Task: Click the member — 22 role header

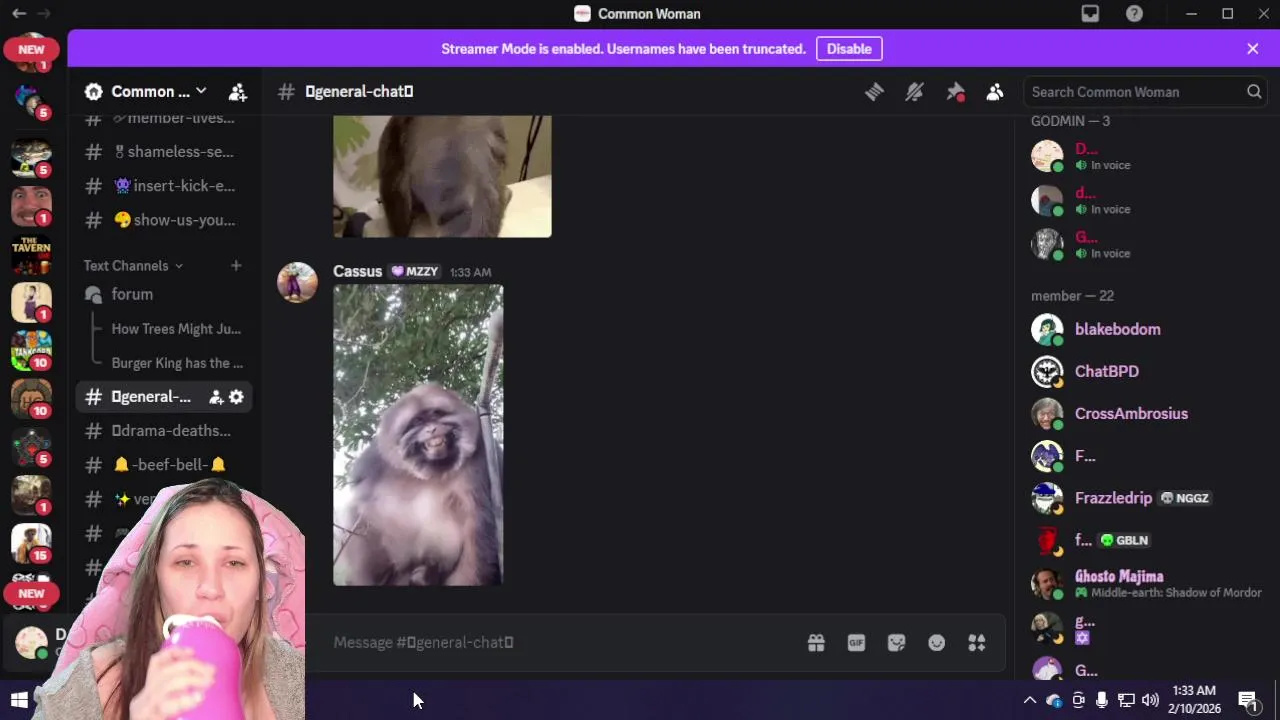Action: point(1072,296)
